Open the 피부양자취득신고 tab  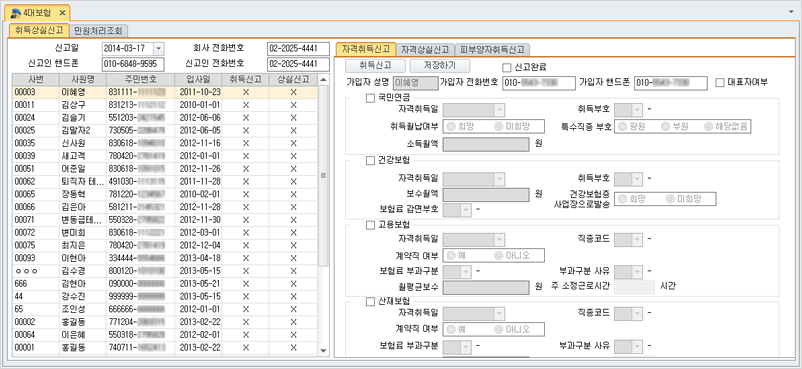pyautogui.click(x=492, y=50)
